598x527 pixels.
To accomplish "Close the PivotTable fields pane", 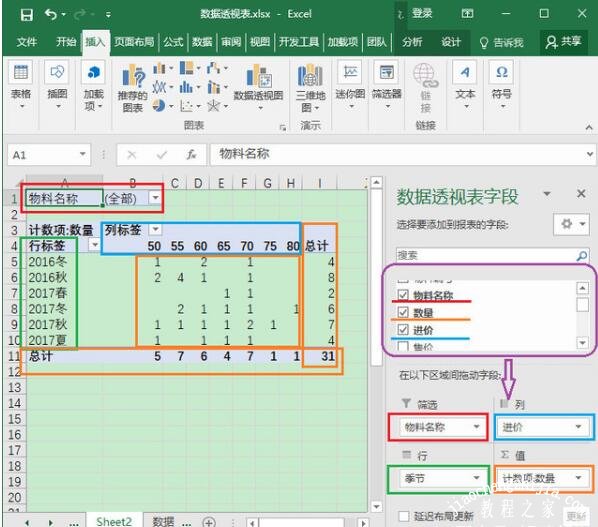I will (x=581, y=194).
